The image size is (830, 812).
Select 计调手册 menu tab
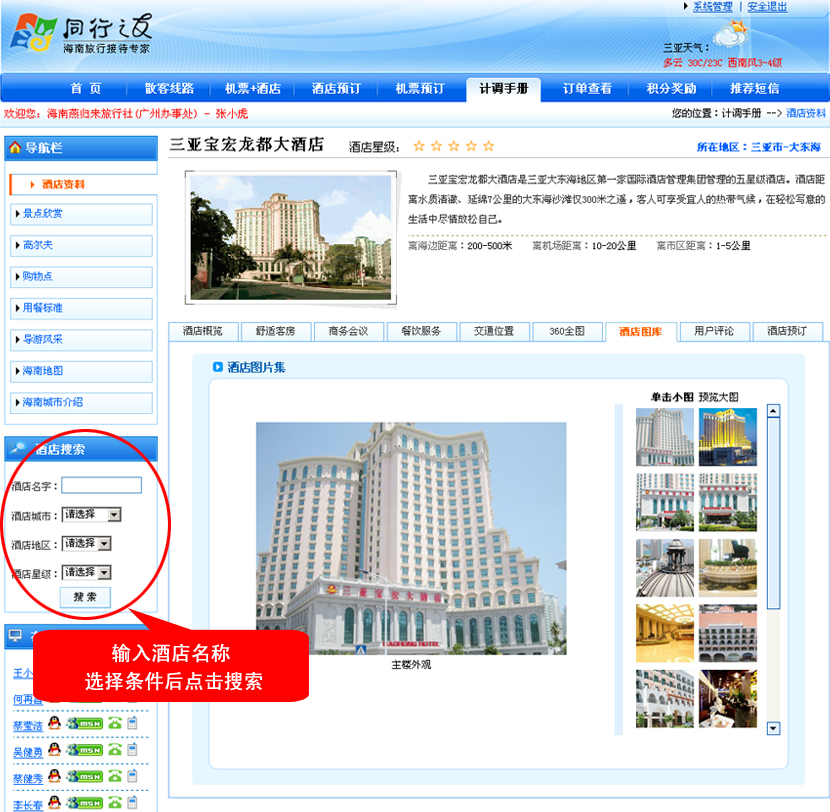tap(503, 89)
